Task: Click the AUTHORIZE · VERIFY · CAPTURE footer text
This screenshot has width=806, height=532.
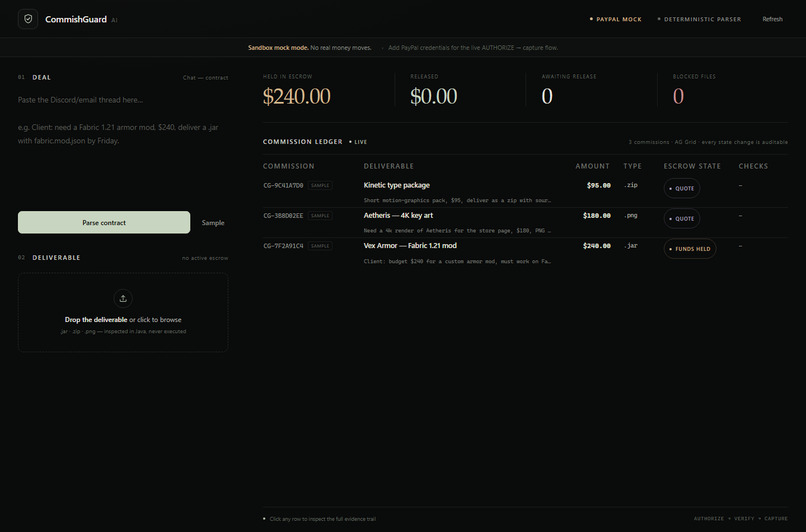Action: pos(740,519)
